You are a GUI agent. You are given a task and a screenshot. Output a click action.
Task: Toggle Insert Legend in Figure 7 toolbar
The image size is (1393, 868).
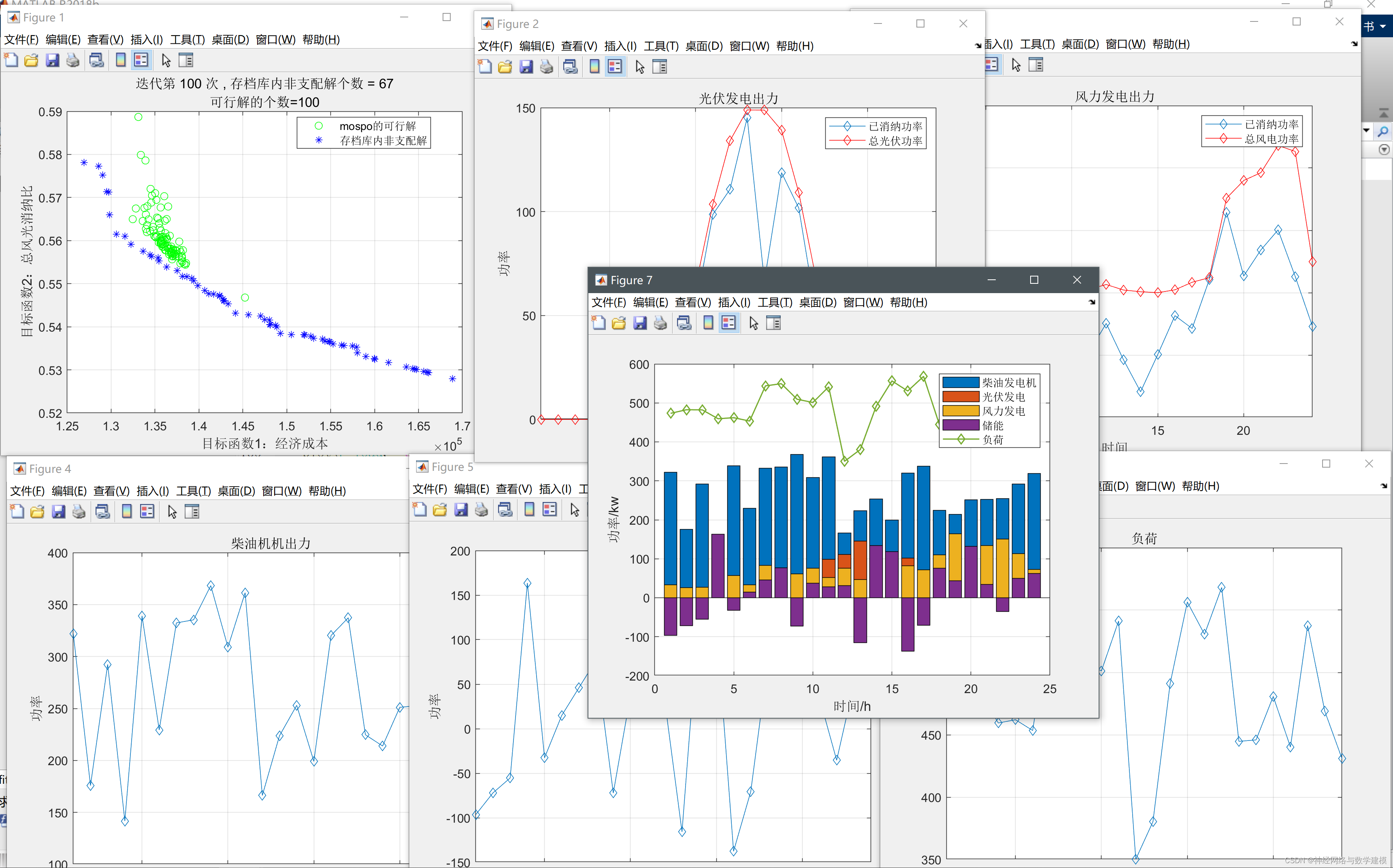point(728,323)
